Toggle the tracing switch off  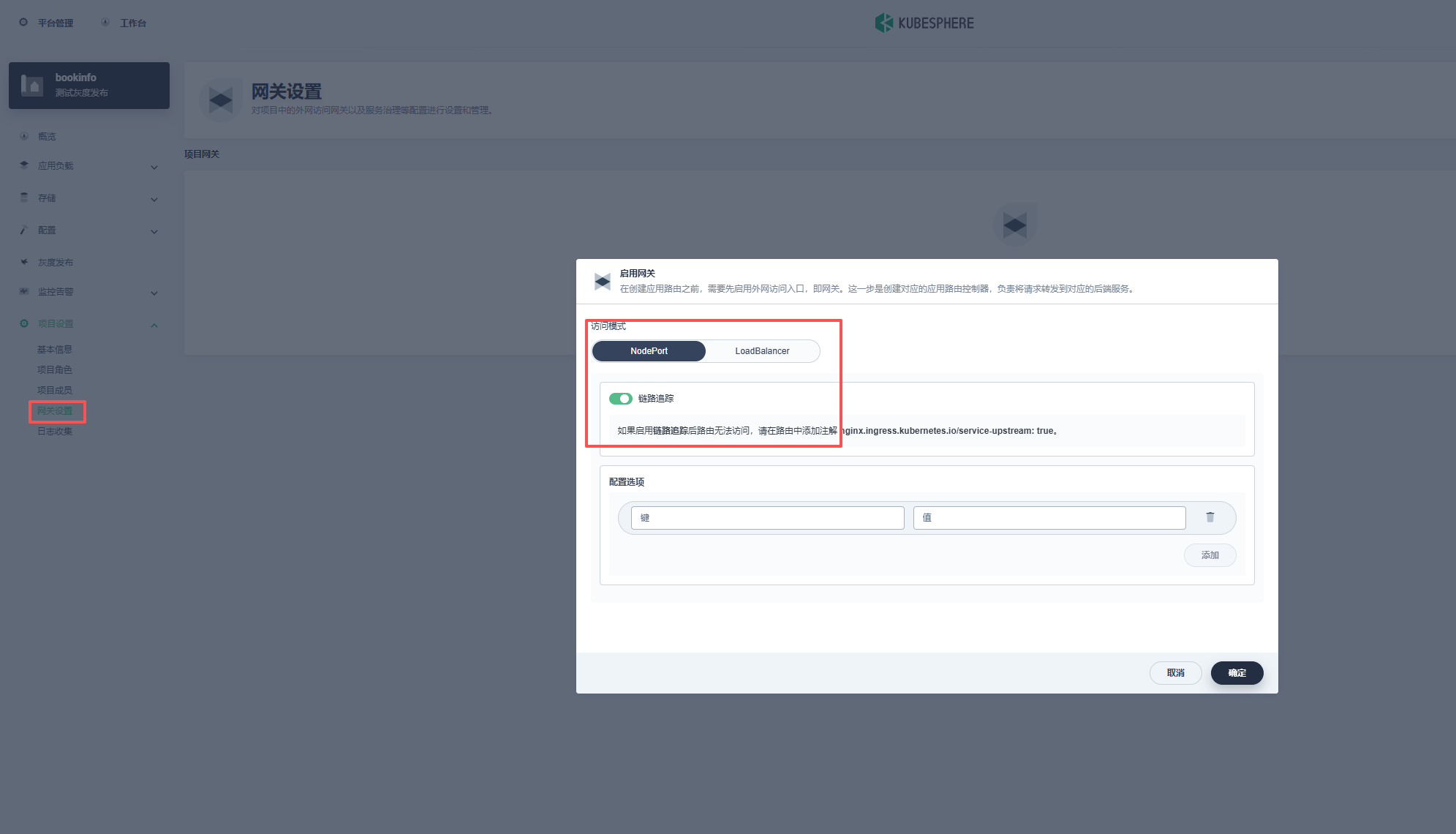click(x=620, y=399)
